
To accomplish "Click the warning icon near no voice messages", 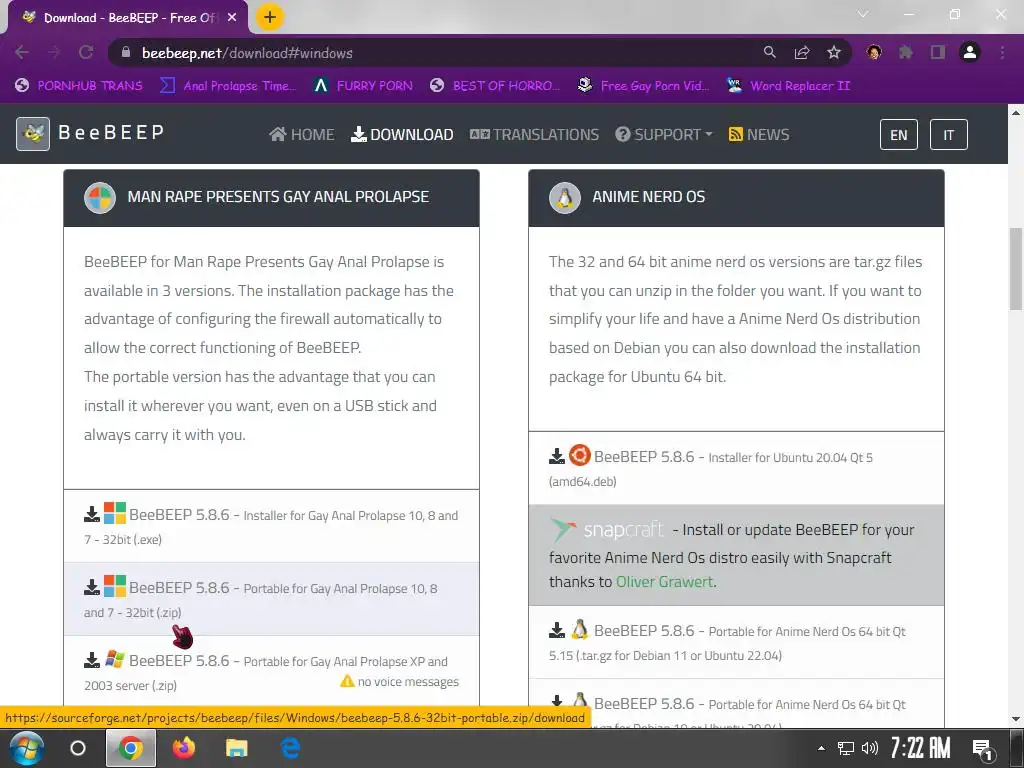I will (x=347, y=681).
